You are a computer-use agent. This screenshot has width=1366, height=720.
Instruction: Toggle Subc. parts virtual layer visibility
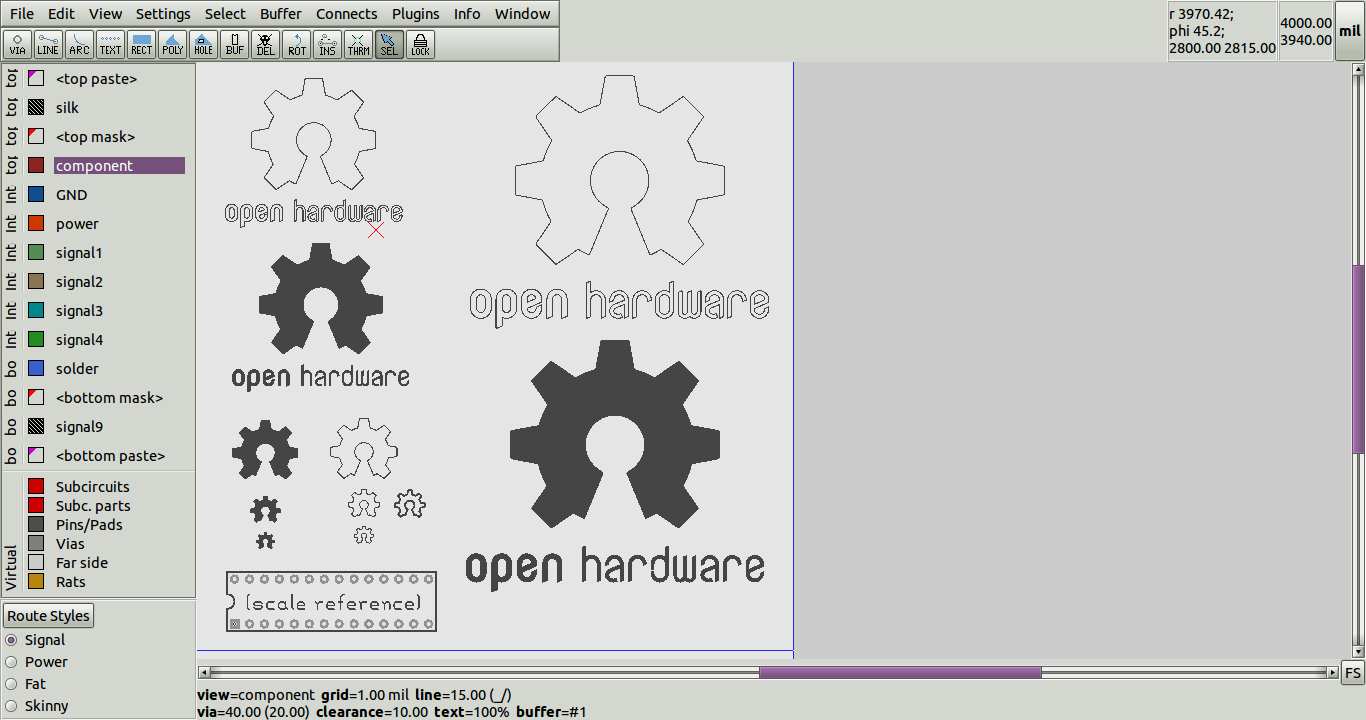pos(36,505)
